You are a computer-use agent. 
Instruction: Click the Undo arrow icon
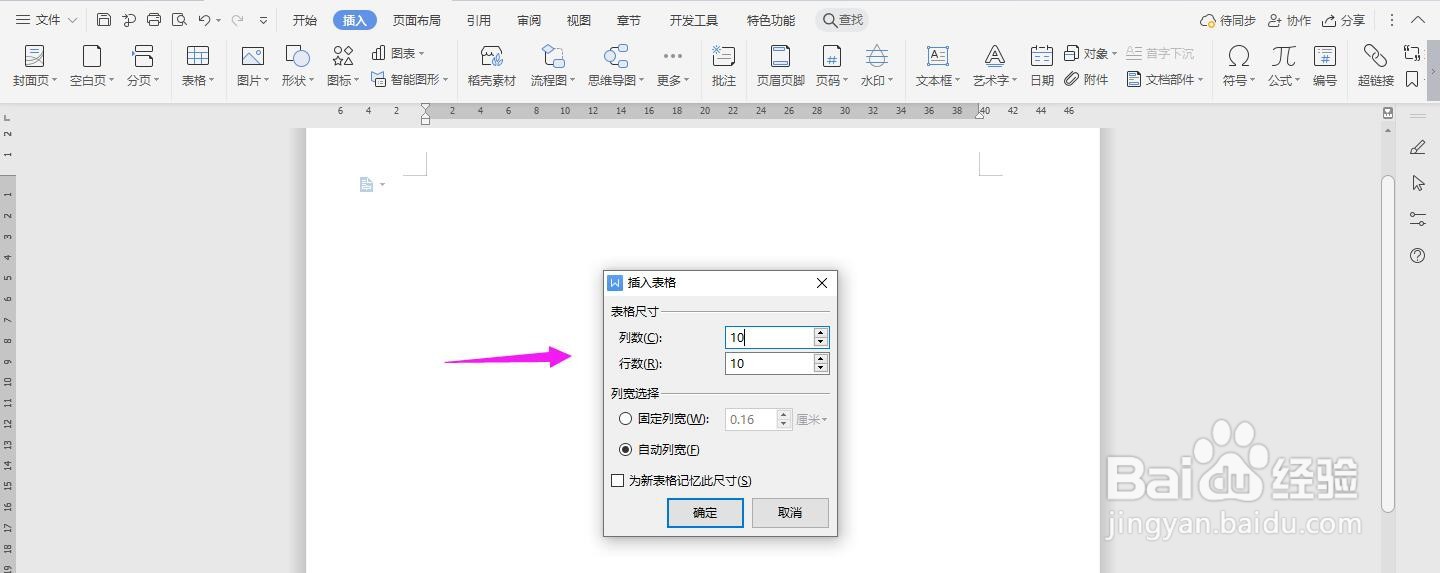(x=205, y=20)
